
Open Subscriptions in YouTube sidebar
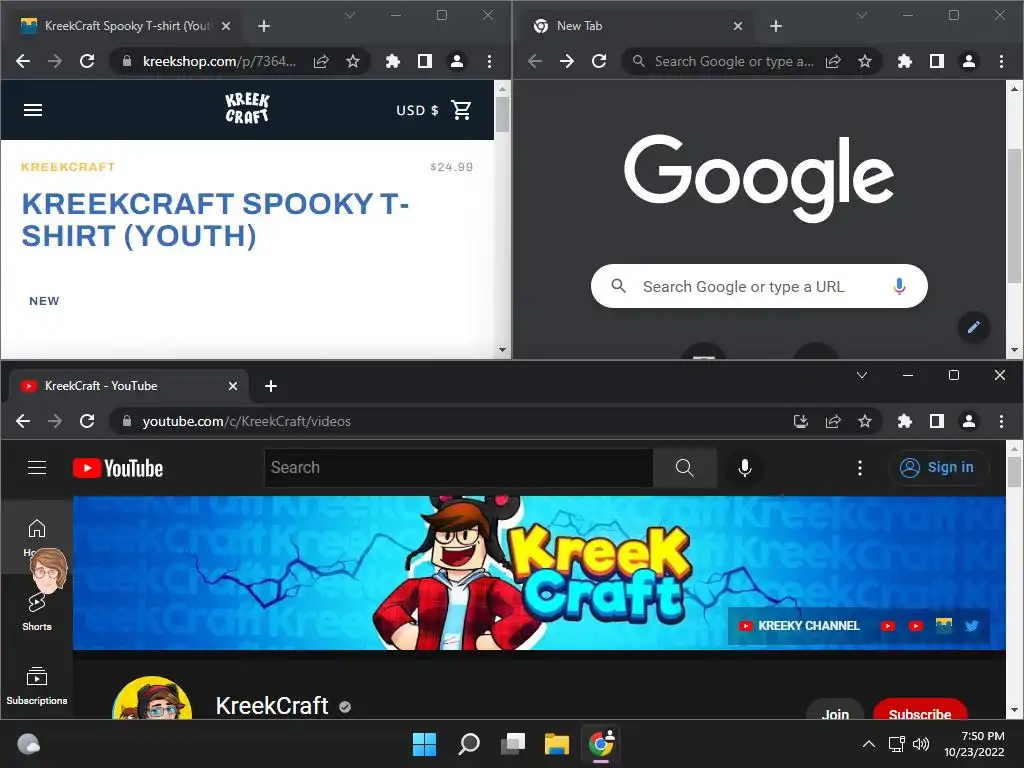point(37,686)
